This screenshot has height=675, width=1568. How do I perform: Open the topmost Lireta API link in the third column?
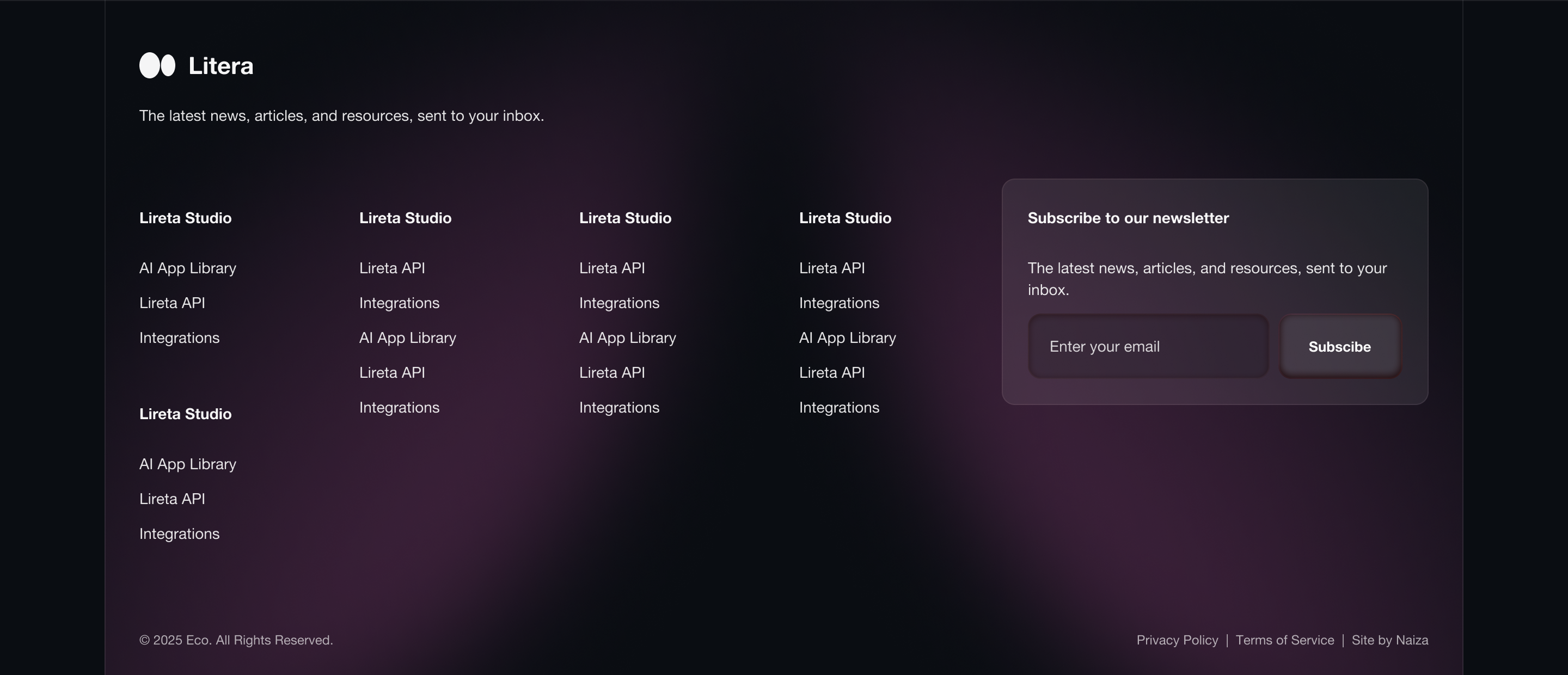coord(612,268)
